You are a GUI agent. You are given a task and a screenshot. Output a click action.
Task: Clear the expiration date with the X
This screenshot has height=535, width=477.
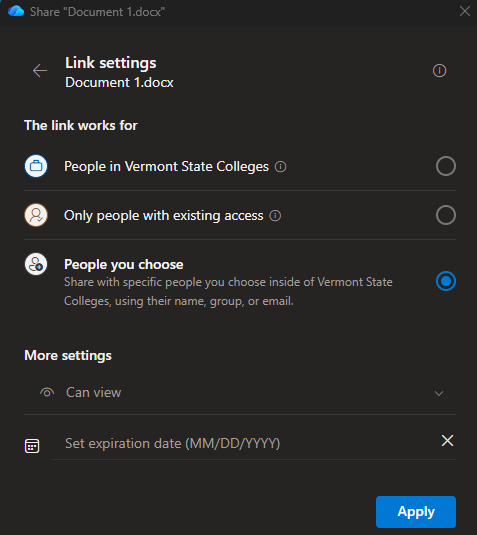pos(447,440)
